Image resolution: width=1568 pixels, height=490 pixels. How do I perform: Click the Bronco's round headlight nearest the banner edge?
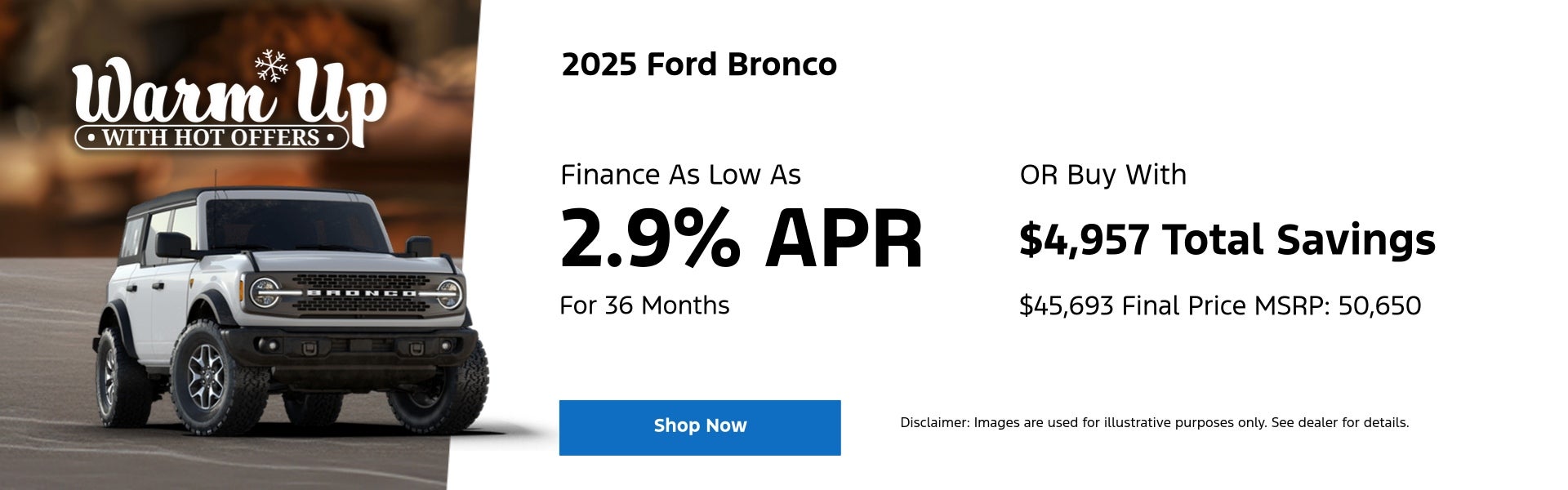point(449,293)
